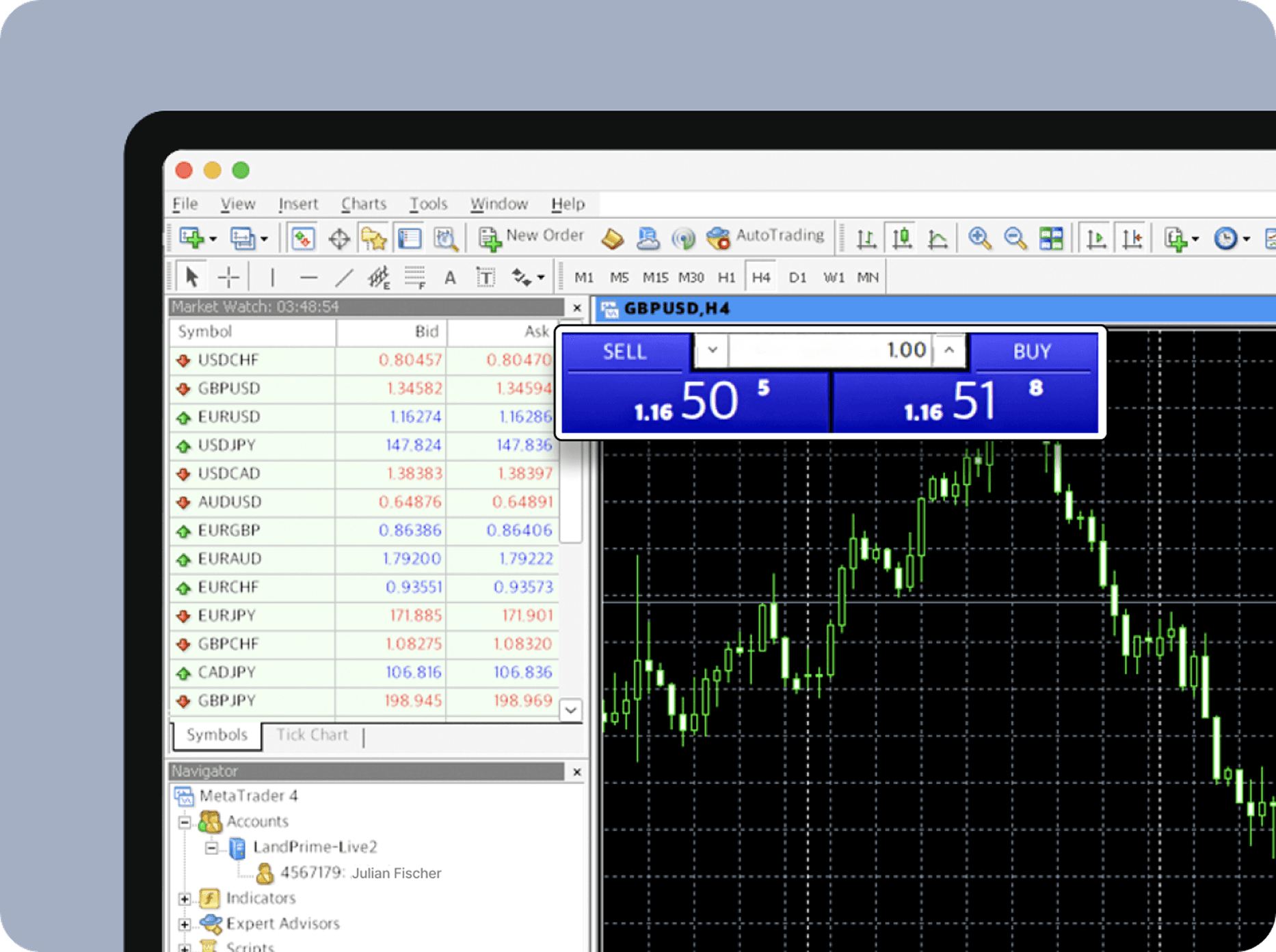
Task: Click the tile windows grid icon
Action: [x=1051, y=238]
